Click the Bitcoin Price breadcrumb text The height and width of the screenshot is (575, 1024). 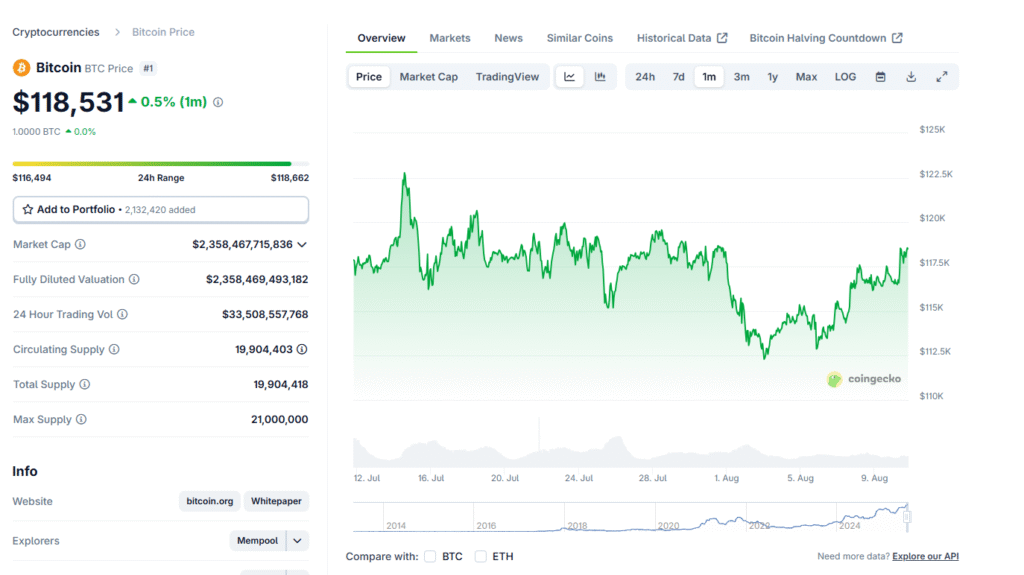click(163, 32)
